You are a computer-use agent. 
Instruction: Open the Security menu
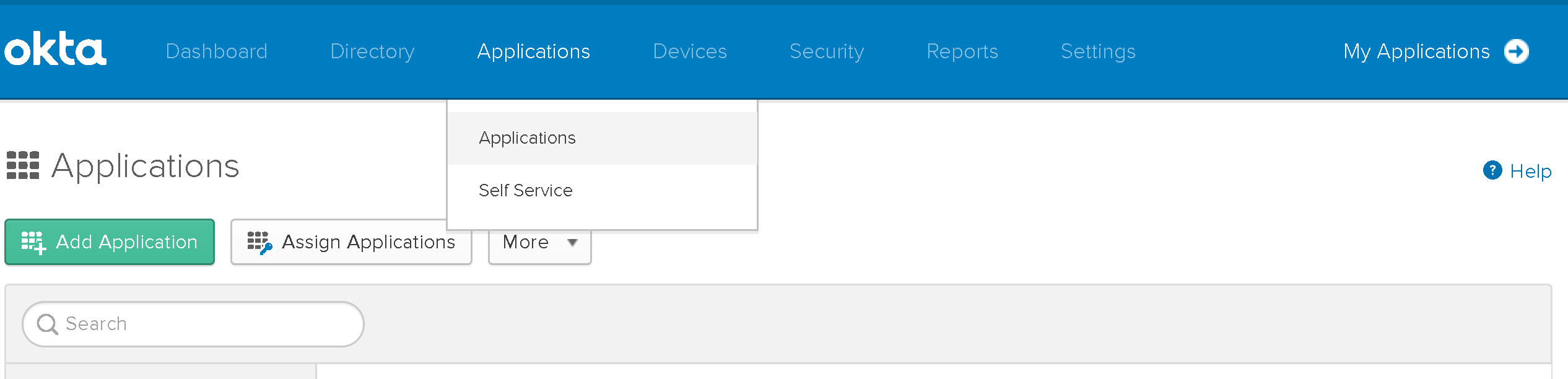click(x=827, y=51)
